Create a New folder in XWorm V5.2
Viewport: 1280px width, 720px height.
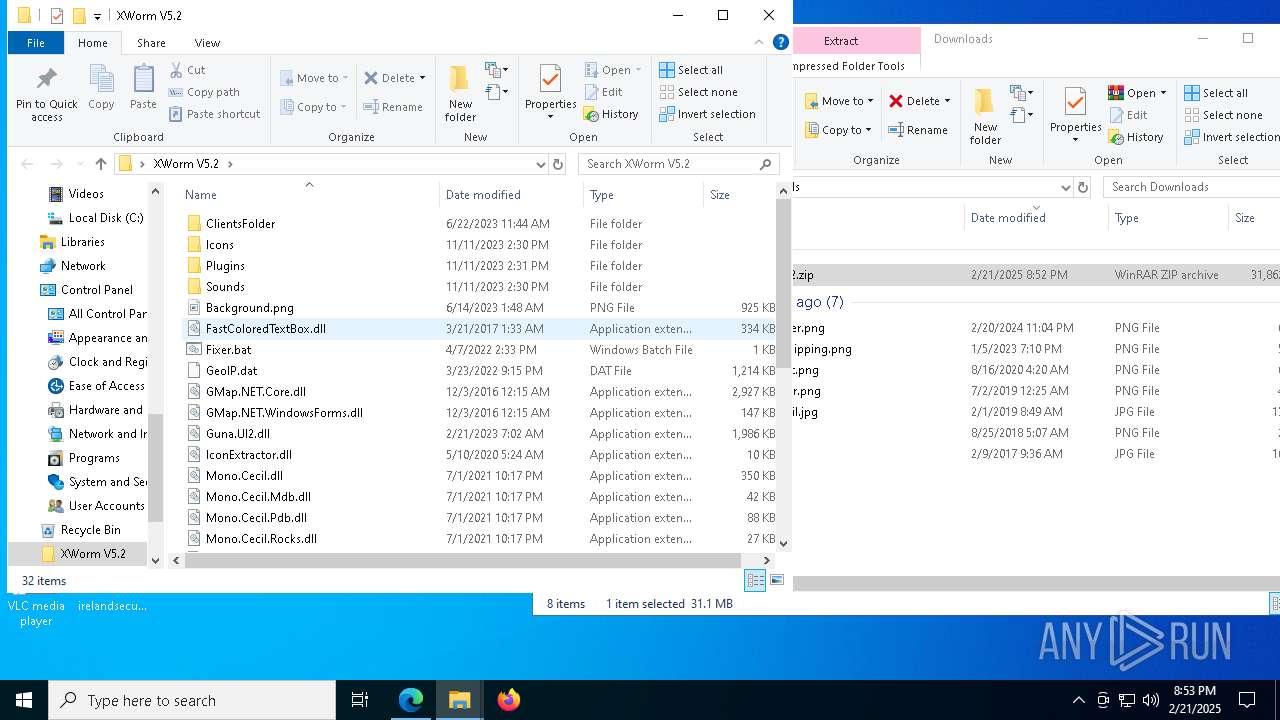click(460, 93)
